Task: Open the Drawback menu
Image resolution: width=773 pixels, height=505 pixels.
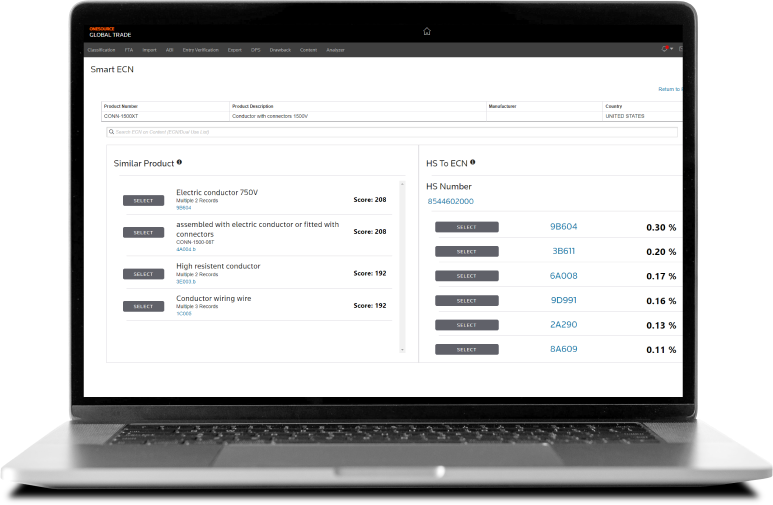Action: 280,49
